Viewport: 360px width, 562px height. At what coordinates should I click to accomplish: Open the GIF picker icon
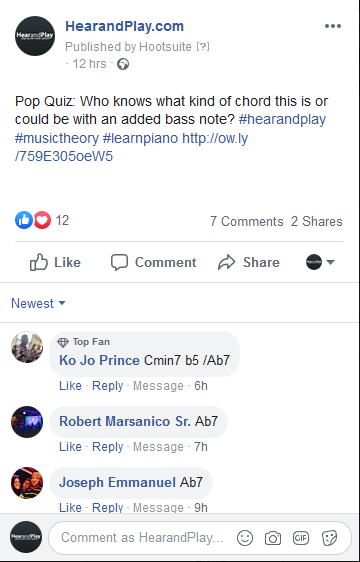301,538
